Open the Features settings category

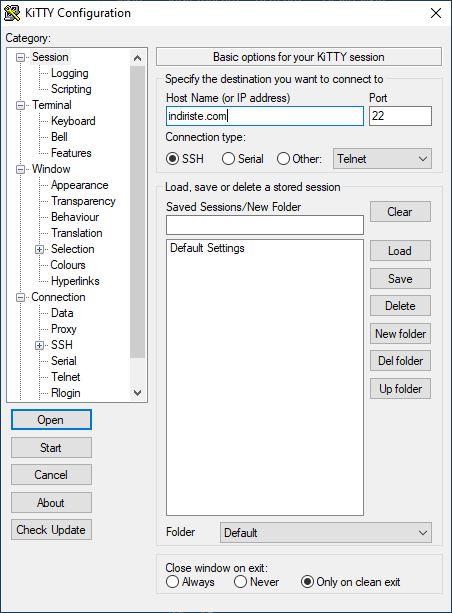click(71, 153)
